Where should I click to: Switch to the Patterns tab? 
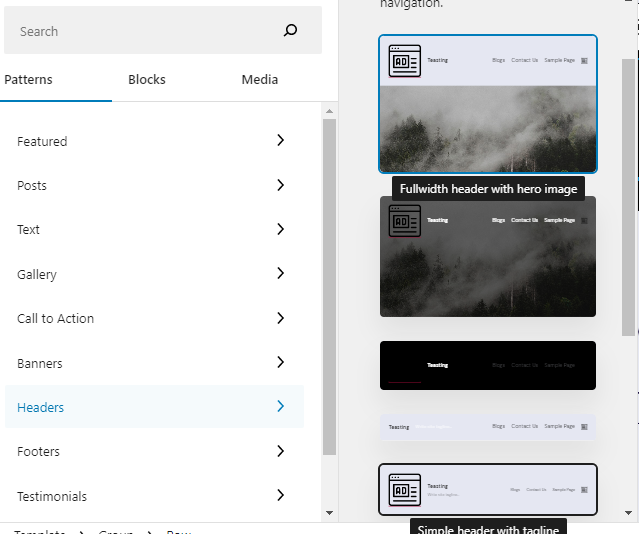click(28, 79)
